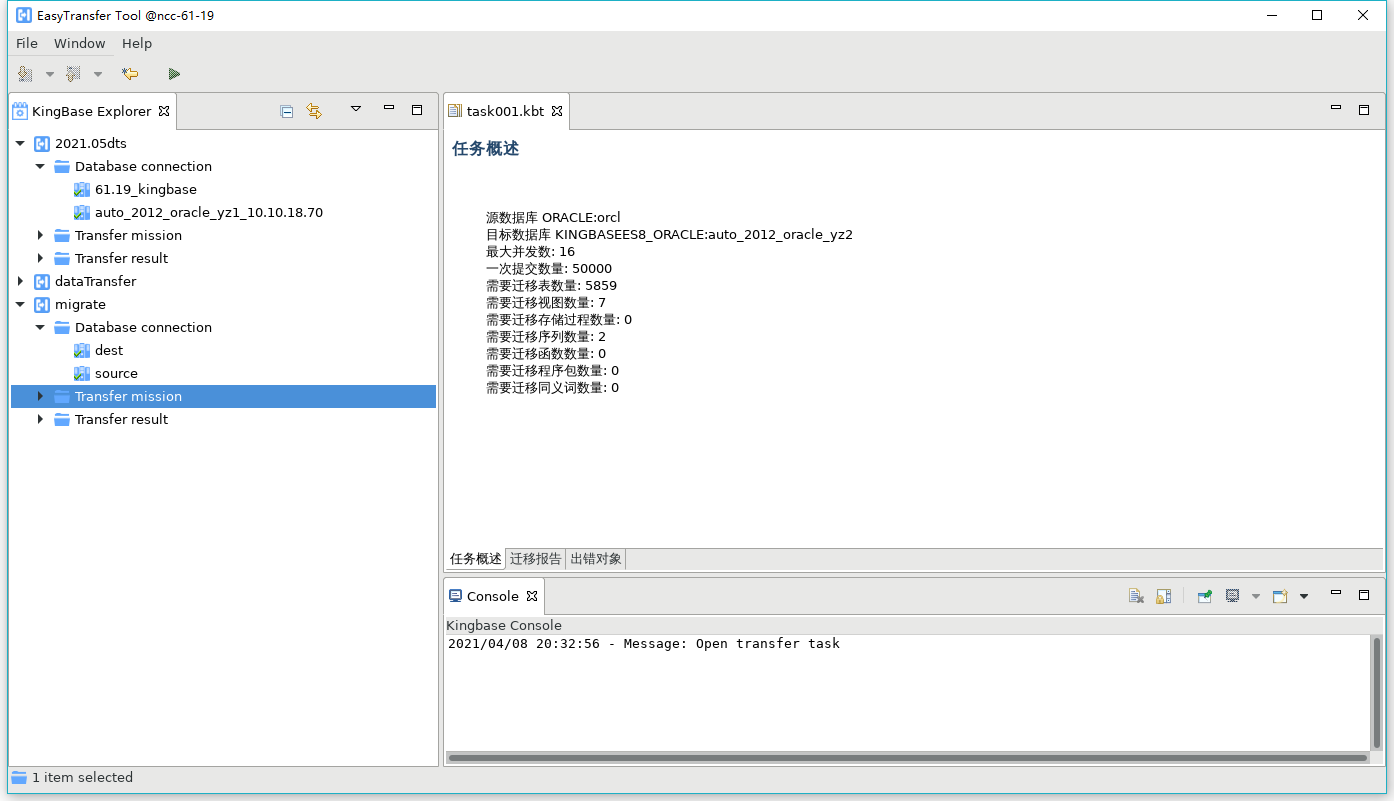1394x801 pixels.
Task: Collapse the 2021.05dts project node
Action: coord(20,144)
